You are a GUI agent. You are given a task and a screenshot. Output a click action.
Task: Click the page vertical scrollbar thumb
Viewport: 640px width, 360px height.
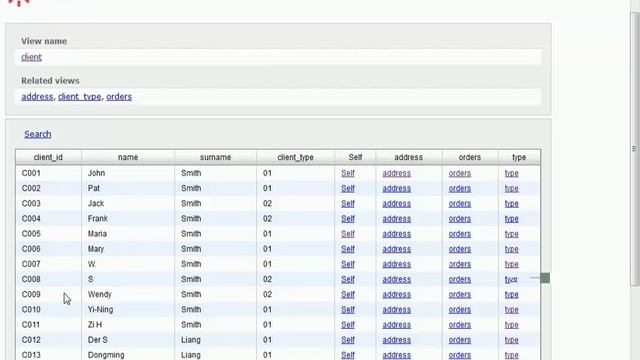[635, 149]
